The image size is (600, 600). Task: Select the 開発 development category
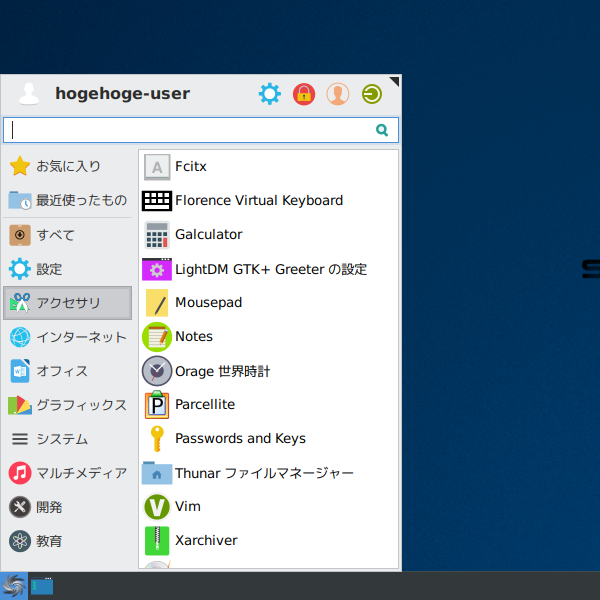point(67,507)
